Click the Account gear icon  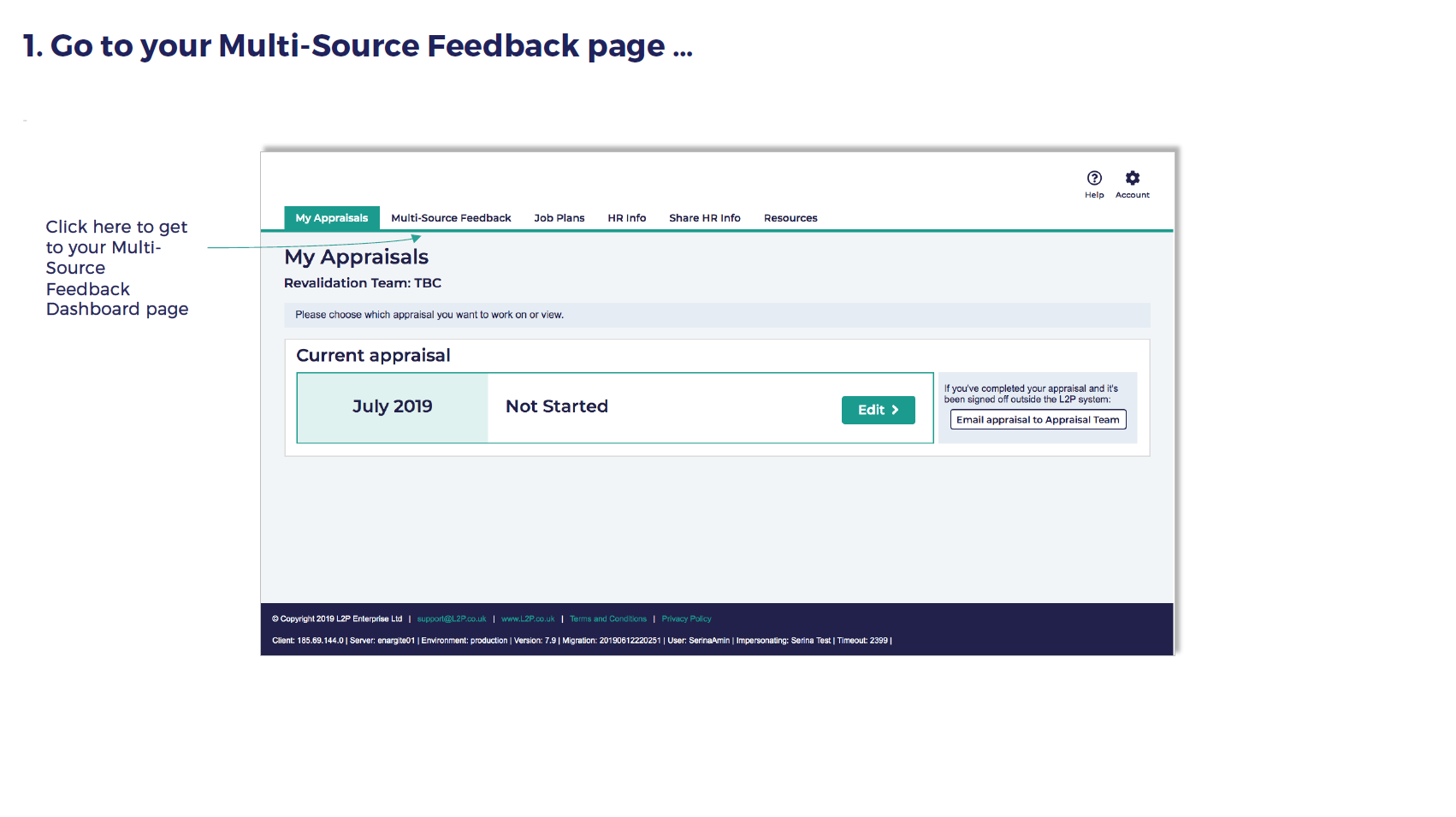(1132, 179)
